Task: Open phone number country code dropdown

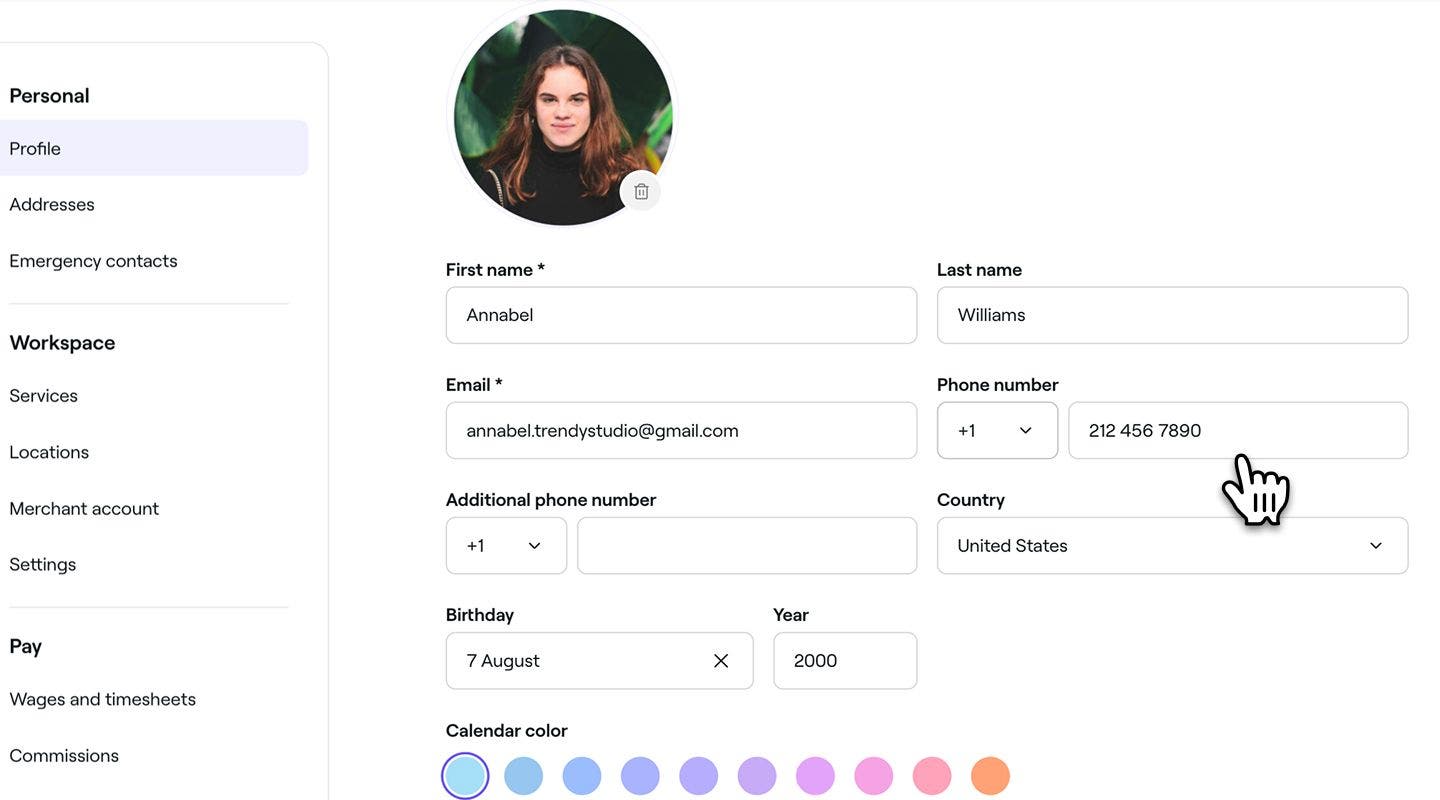Action: tap(997, 431)
